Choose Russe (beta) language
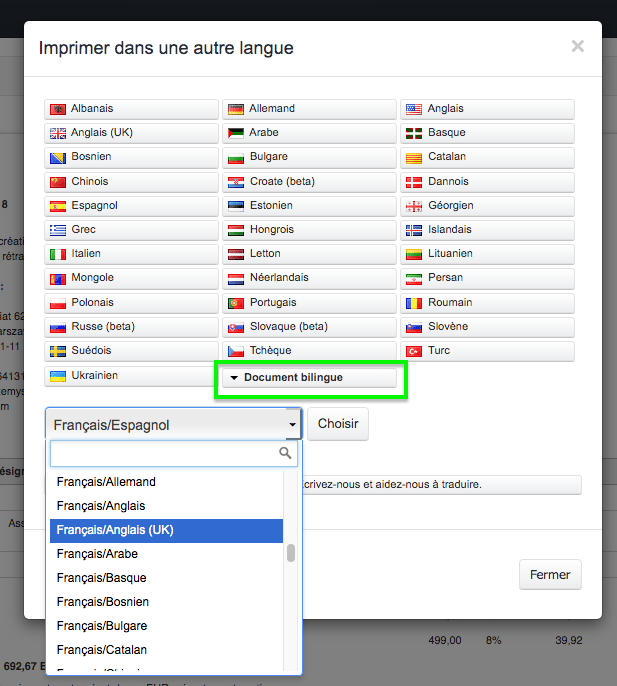617x686 pixels. coord(131,327)
